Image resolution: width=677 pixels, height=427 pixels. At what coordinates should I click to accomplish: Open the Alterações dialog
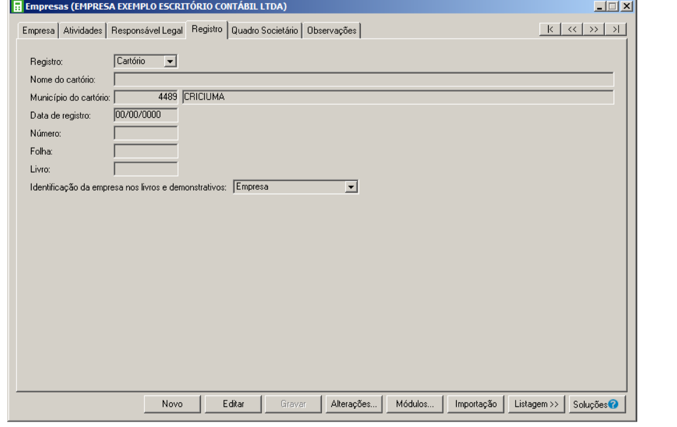point(354,404)
